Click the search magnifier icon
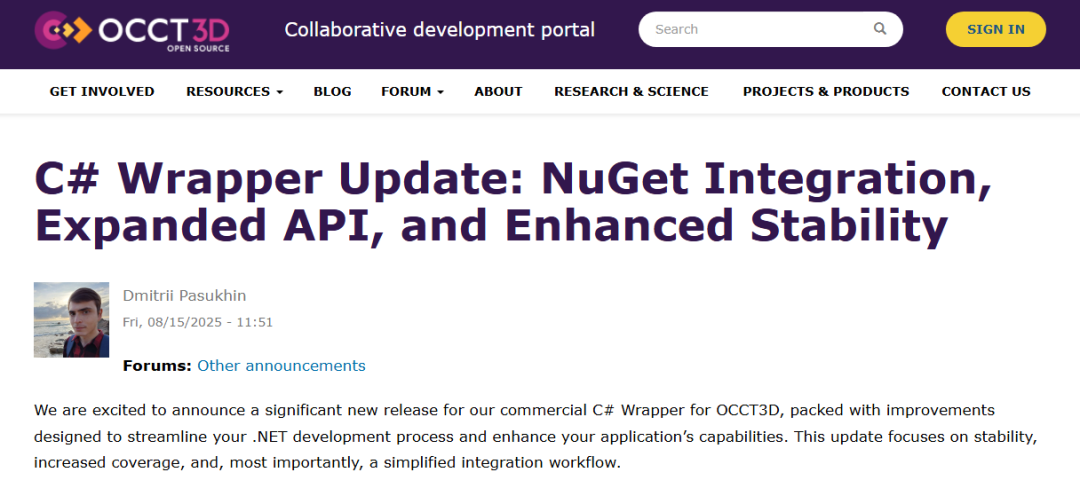The width and height of the screenshot is (1080, 488). [880, 29]
